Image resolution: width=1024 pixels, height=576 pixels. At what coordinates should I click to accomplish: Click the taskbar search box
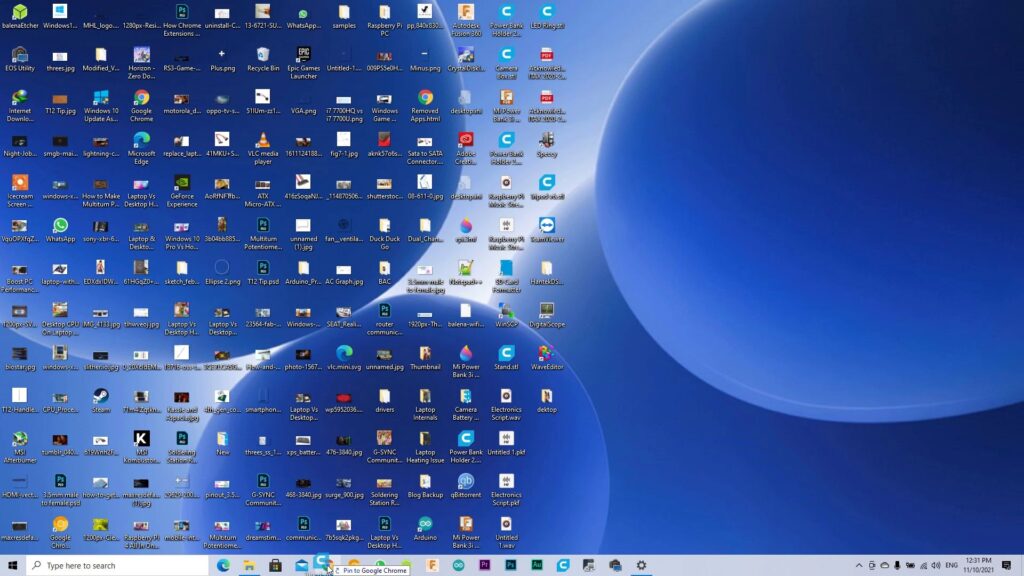click(118, 565)
